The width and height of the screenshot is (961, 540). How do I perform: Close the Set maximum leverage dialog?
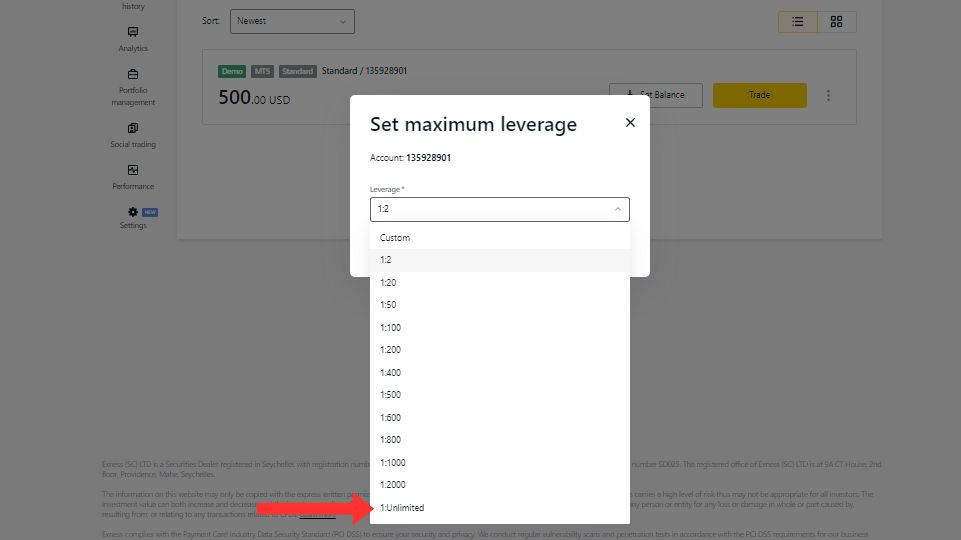pos(630,123)
